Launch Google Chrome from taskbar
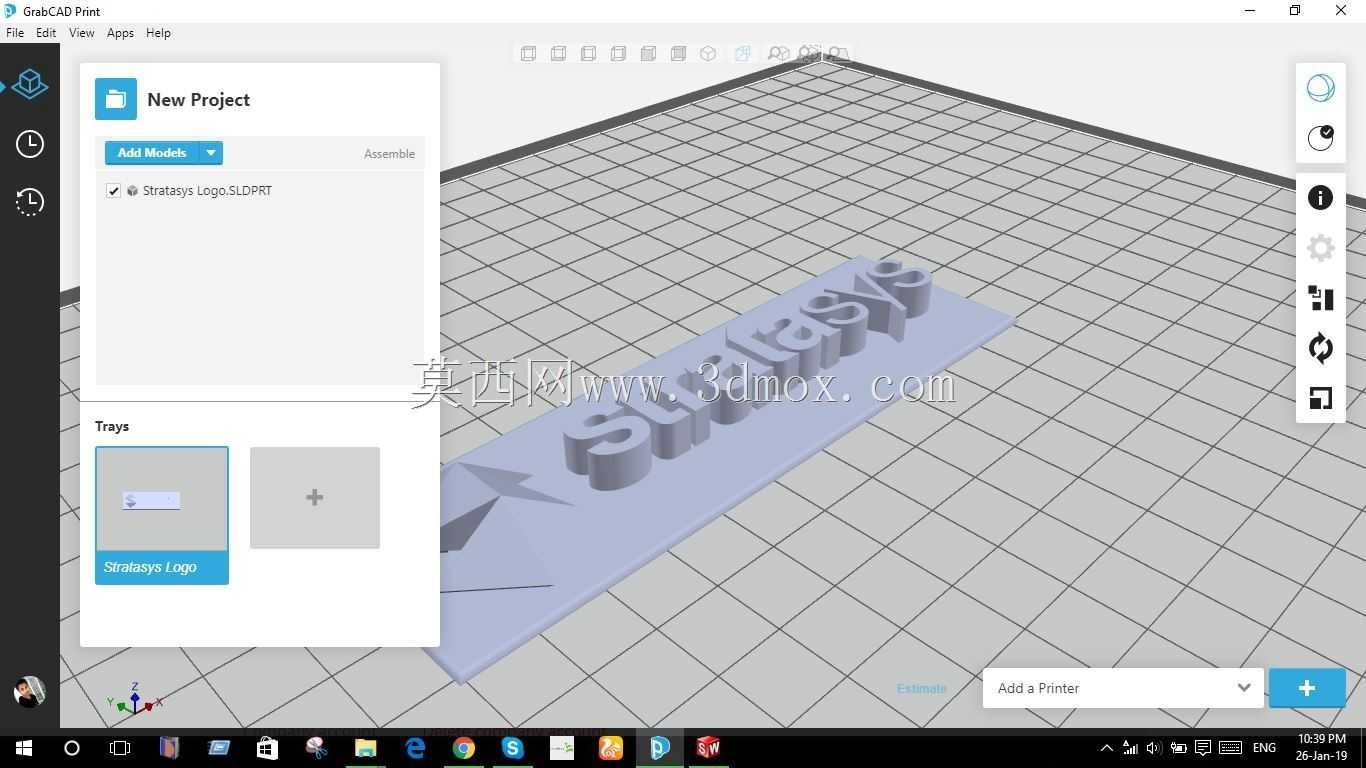This screenshot has height=768, width=1366. (463, 748)
